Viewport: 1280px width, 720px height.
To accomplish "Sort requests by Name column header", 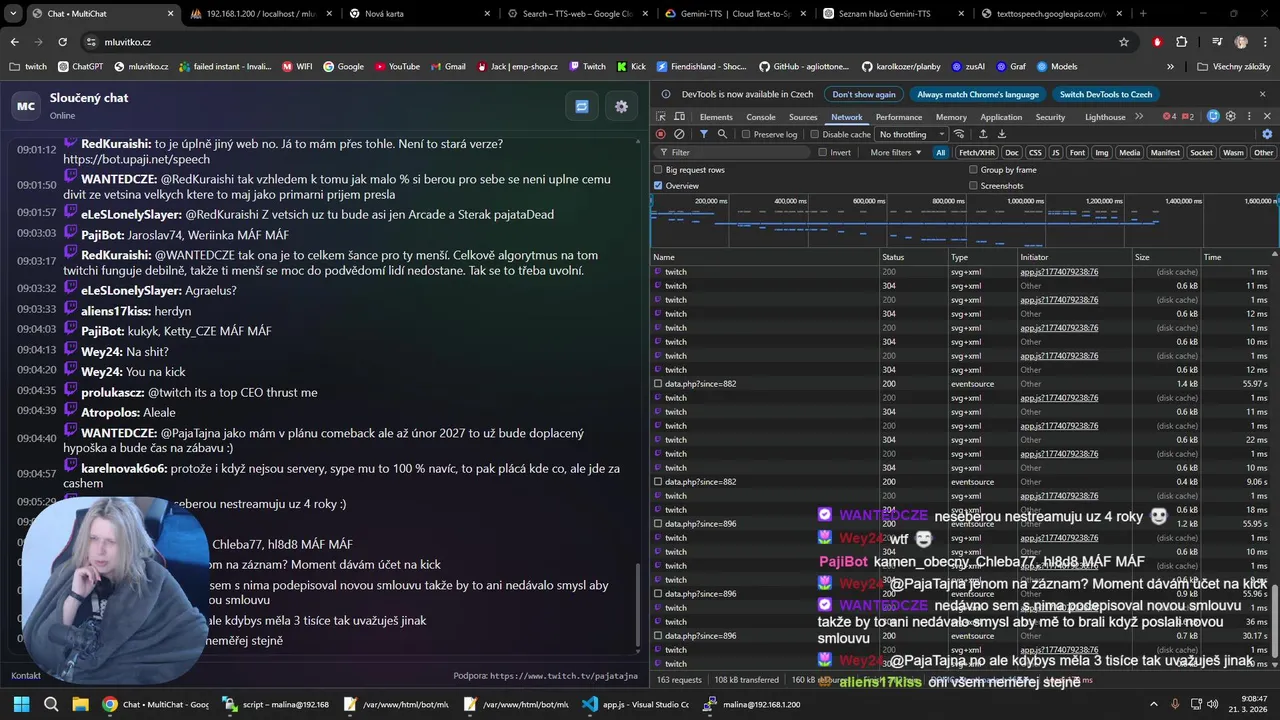I will pos(764,257).
